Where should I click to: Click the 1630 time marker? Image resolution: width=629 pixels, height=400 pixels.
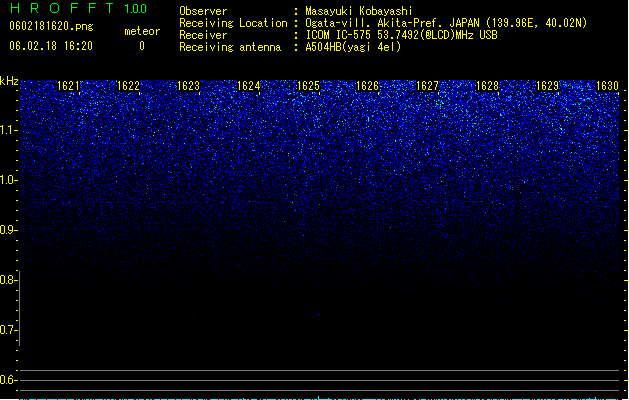click(x=607, y=86)
